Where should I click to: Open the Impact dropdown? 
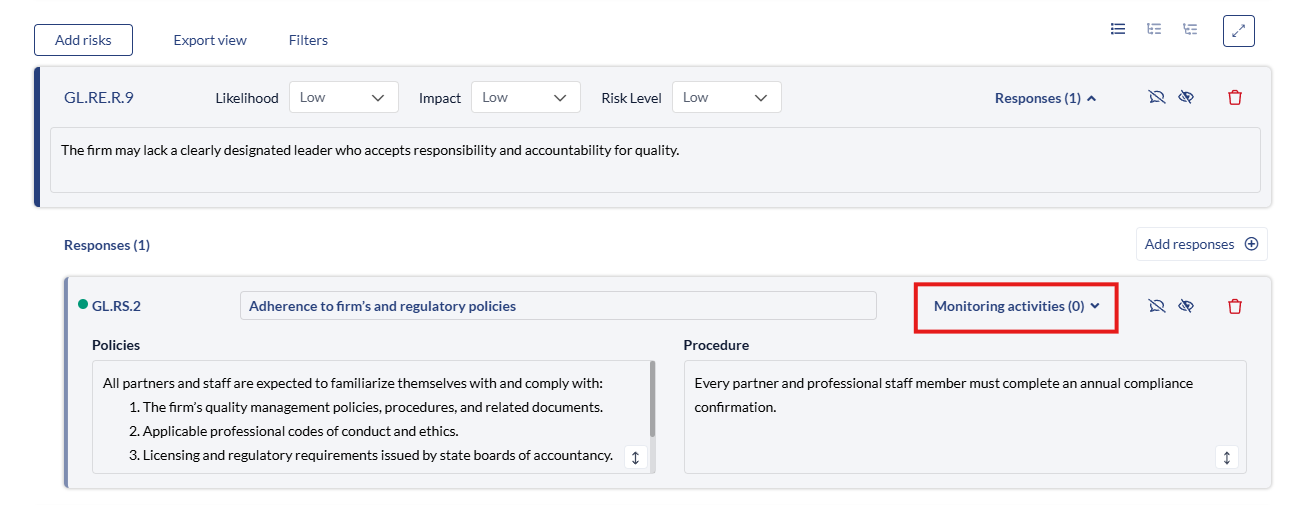(x=525, y=98)
